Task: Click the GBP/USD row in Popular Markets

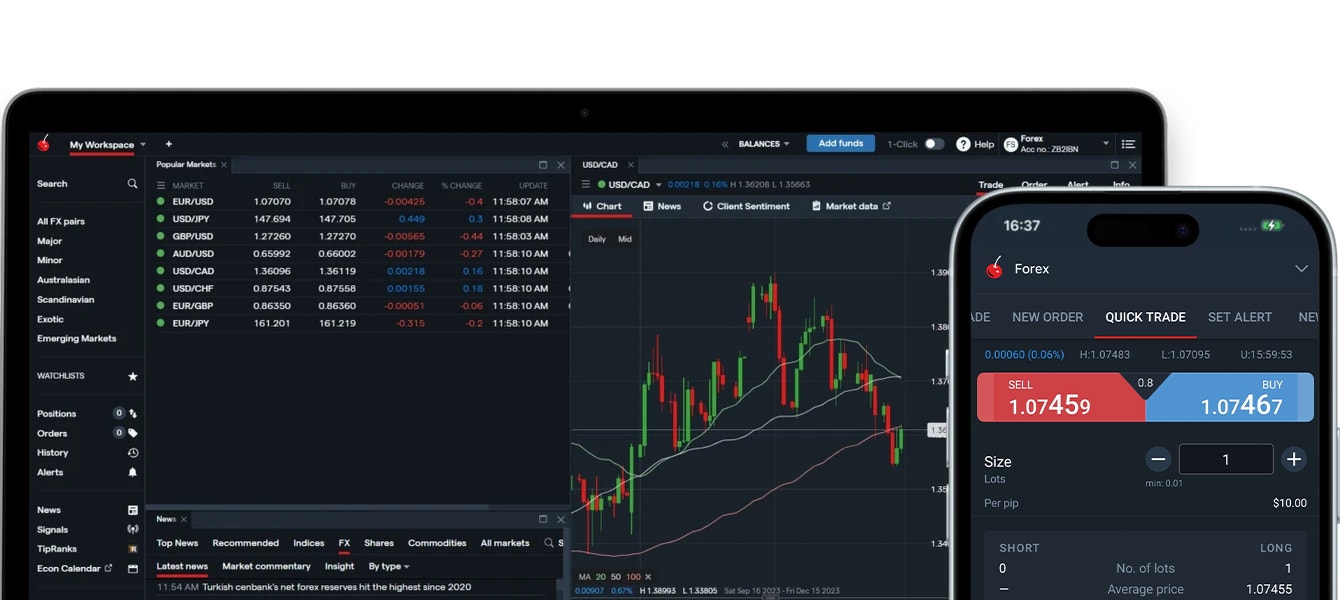Action: coord(358,236)
